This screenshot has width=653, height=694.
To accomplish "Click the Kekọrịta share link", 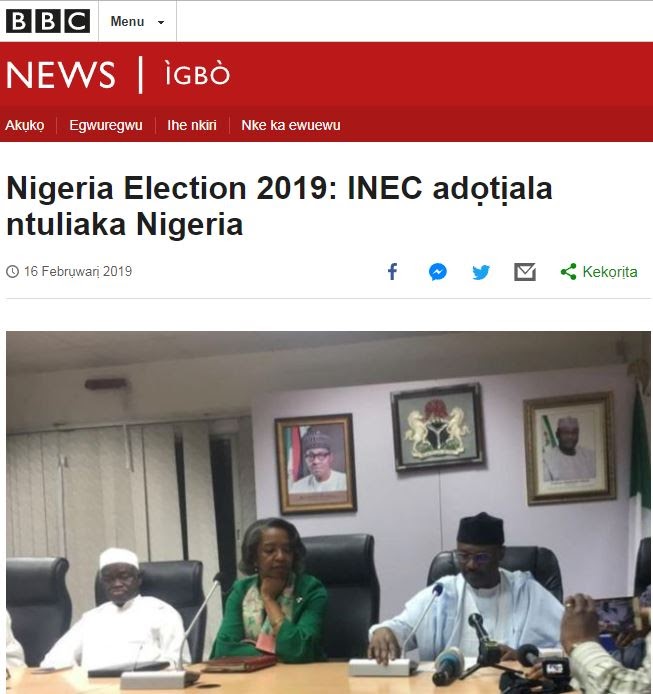I will [x=610, y=272].
